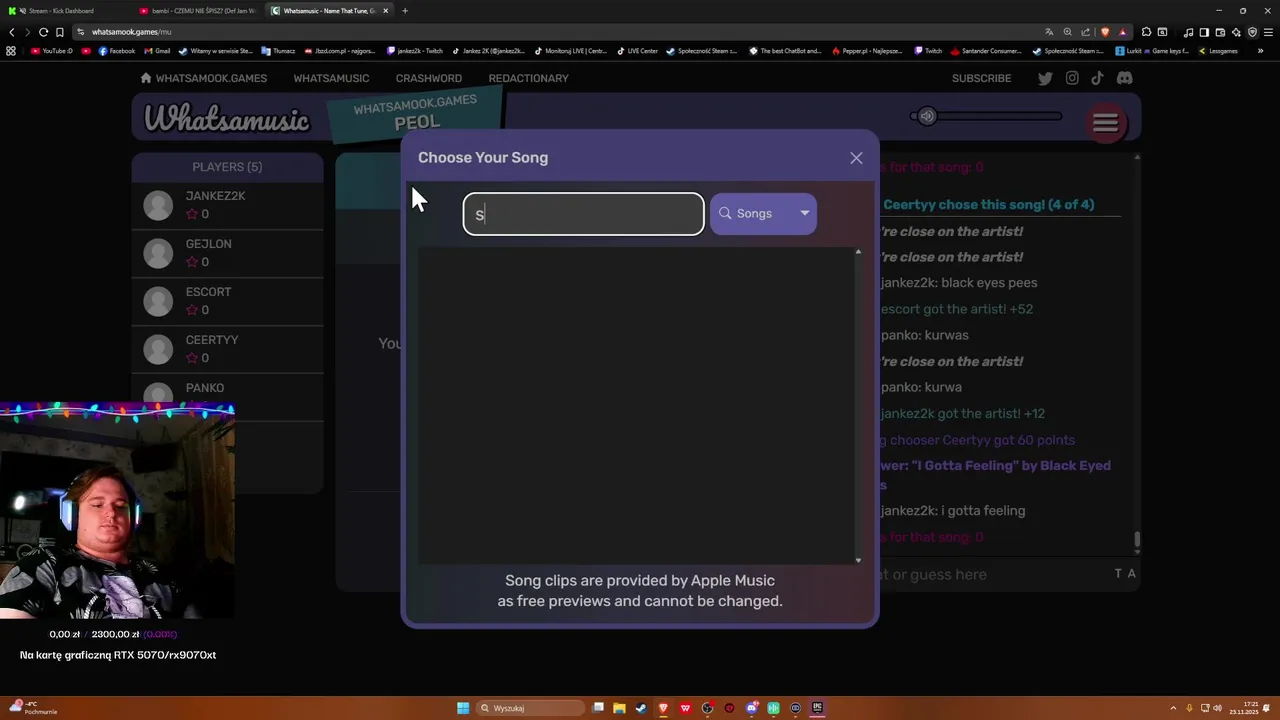The width and height of the screenshot is (1280, 720).
Task: Open the YouTube bookmark
Action: point(52,51)
